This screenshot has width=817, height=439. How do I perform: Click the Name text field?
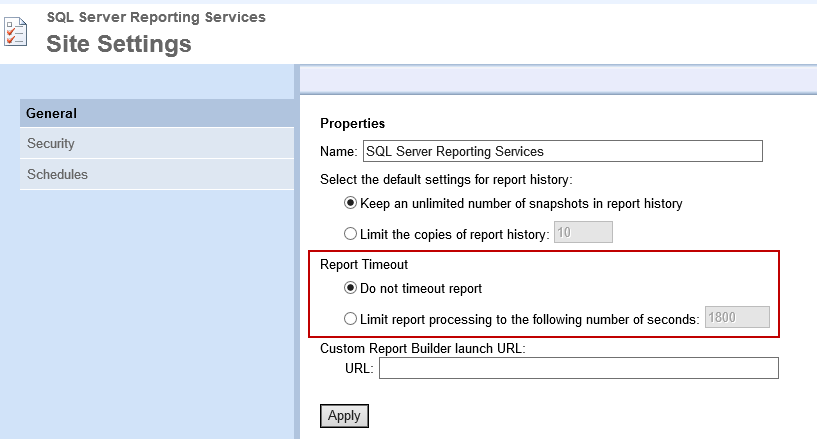click(x=563, y=151)
